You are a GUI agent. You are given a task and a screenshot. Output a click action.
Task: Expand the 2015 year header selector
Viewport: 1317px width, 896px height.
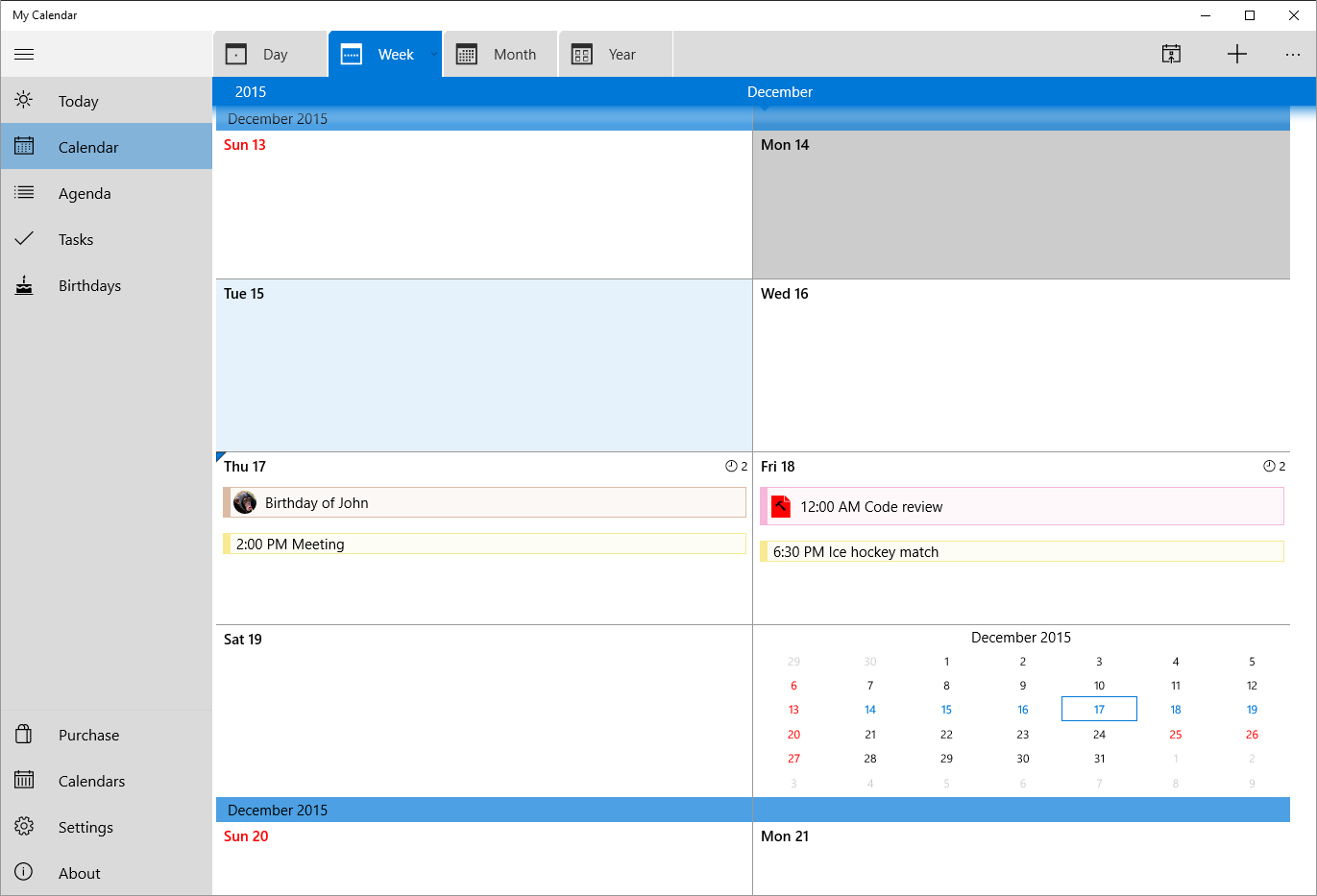(251, 92)
